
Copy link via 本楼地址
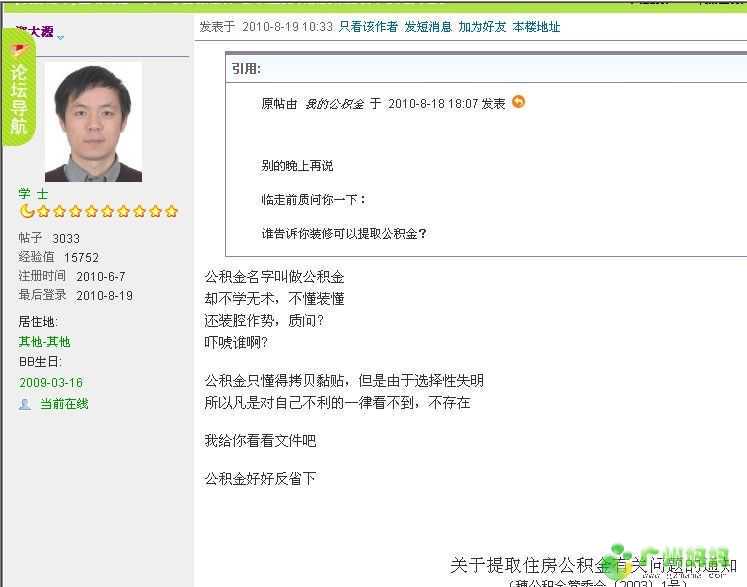pos(536,27)
